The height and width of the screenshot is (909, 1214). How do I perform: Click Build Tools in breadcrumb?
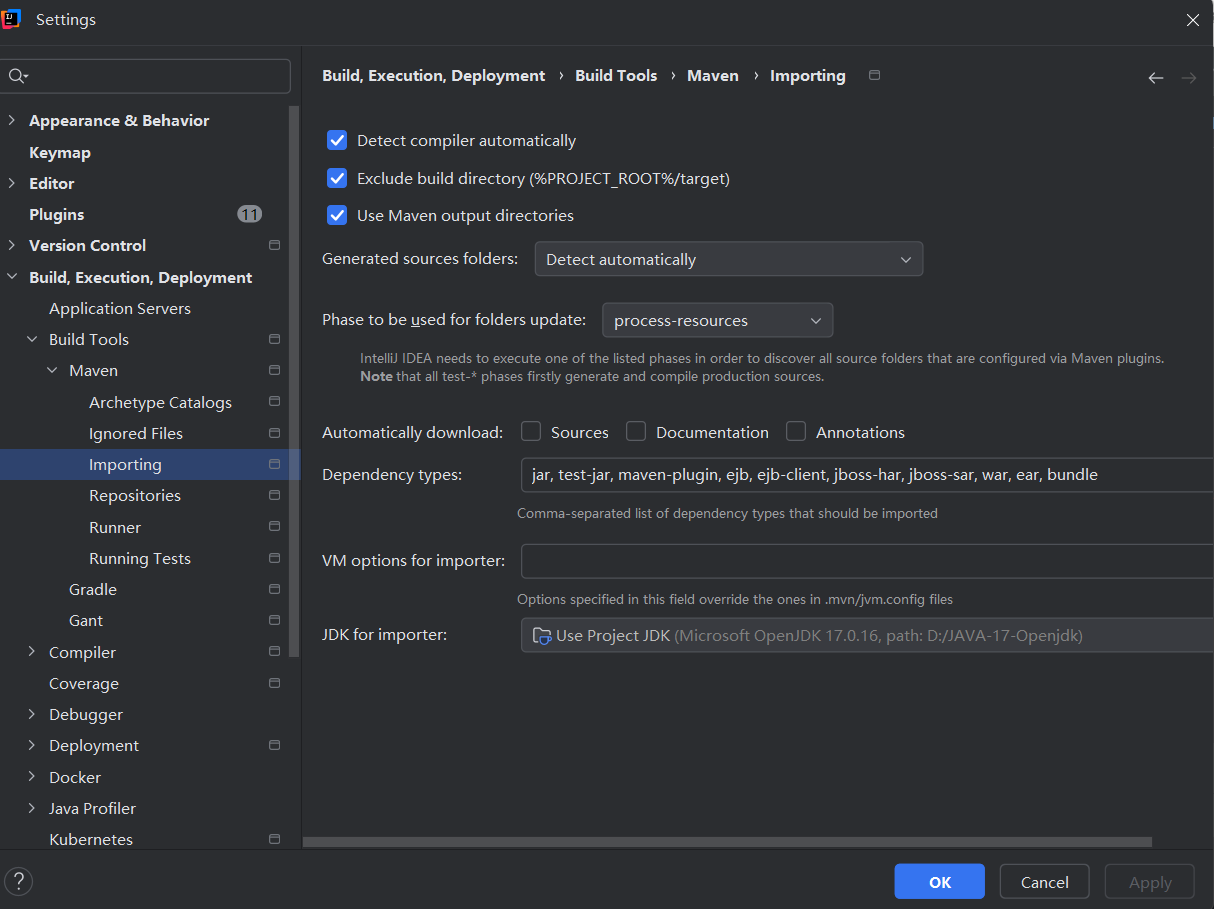pyautogui.click(x=616, y=75)
